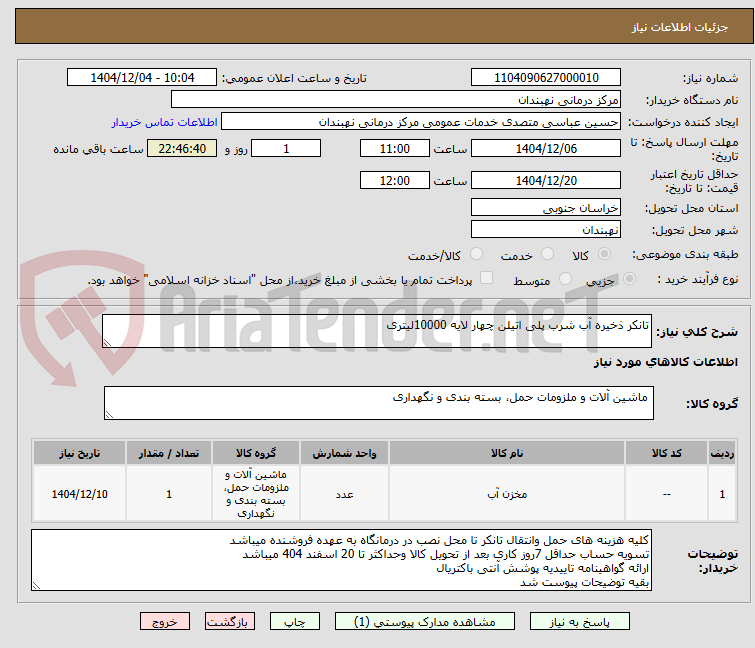
Task: Click the خروج exit button
Action: coord(165,622)
